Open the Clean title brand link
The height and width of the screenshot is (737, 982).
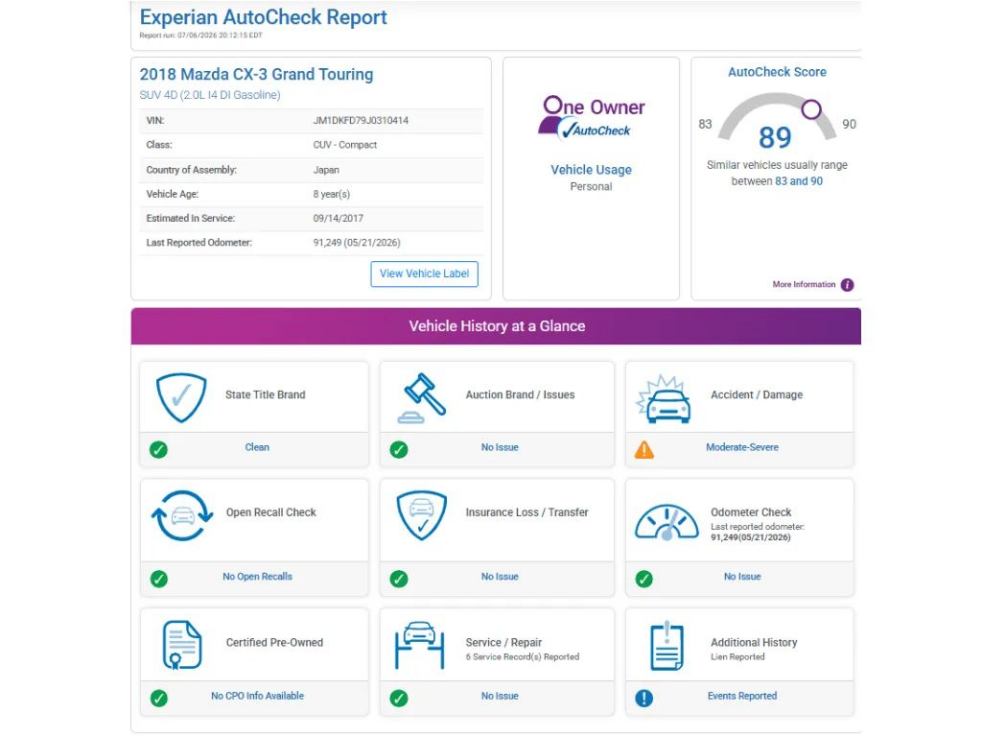257,447
